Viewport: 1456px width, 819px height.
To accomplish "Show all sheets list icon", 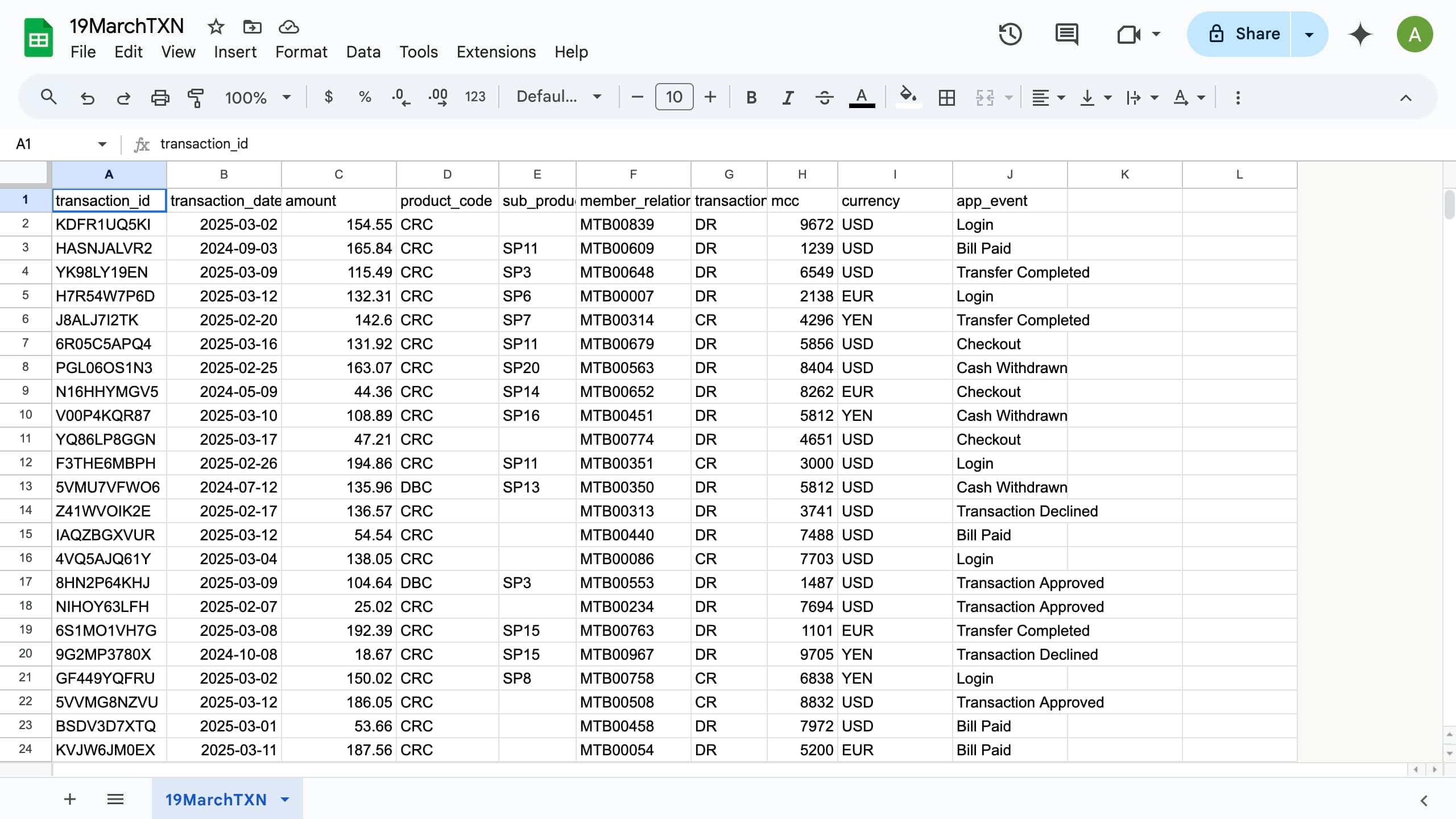I will pyautogui.click(x=115, y=799).
